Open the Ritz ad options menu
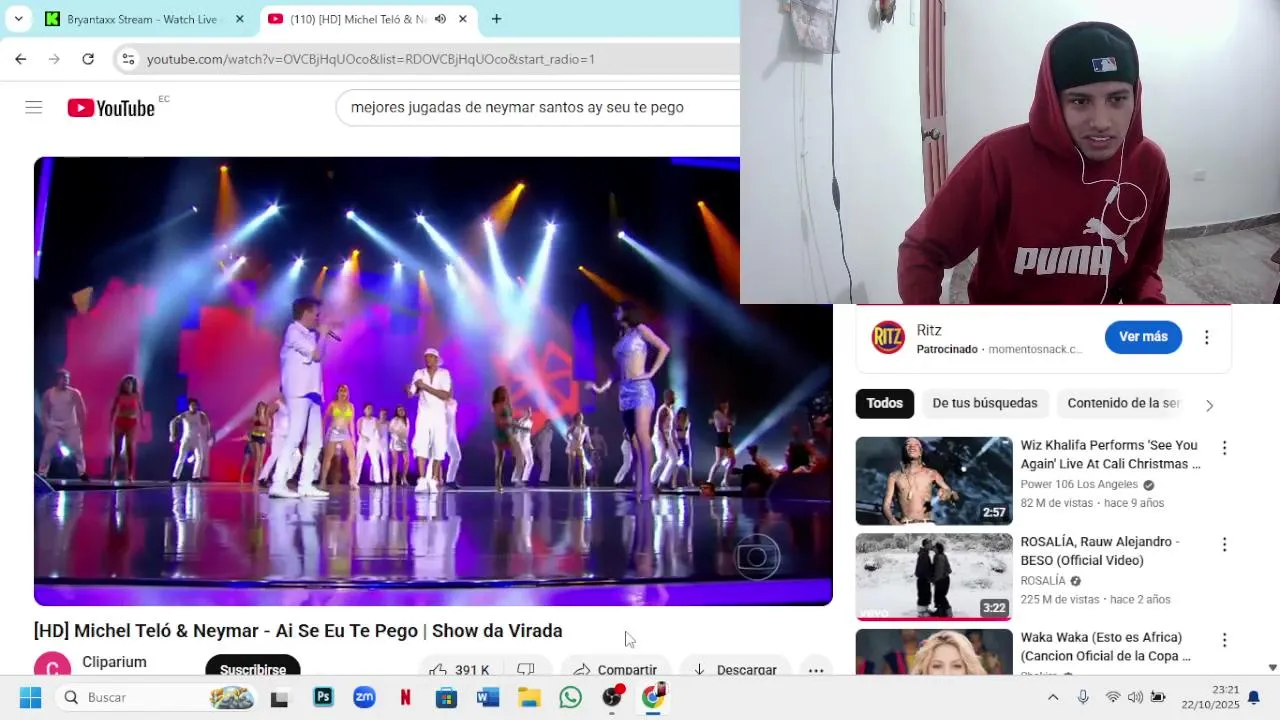The image size is (1280, 720). (1206, 338)
